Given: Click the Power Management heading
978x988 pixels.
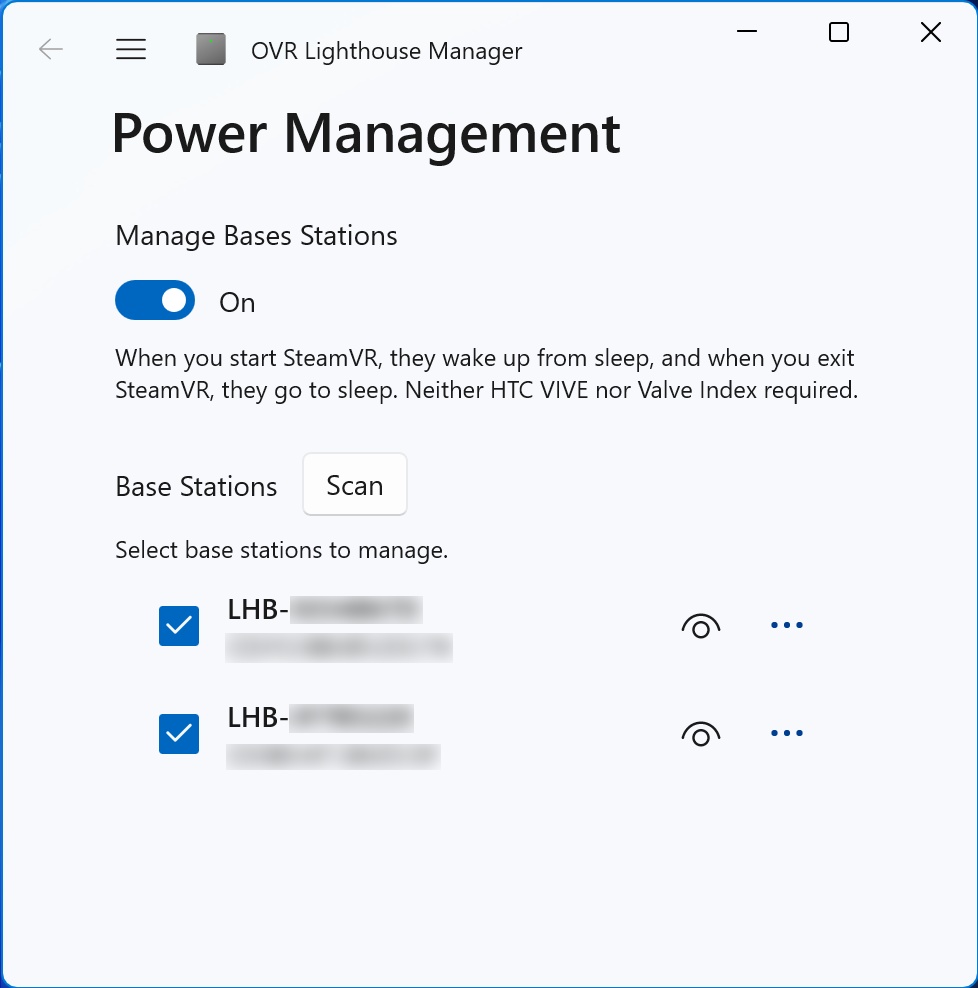Looking at the screenshot, I should [367, 134].
